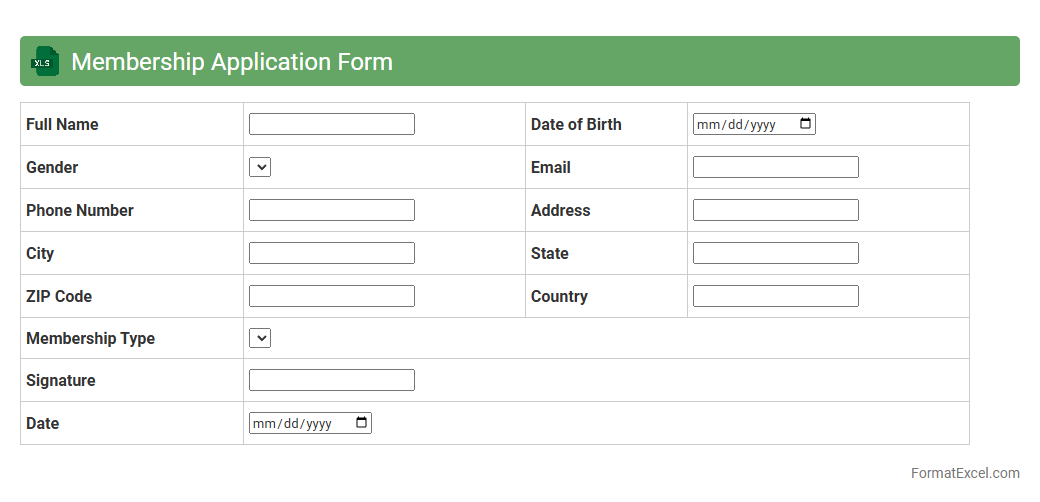Screen dimensions: 1040x502
Task: Click the Membership Type label
Action: pos(90,338)
